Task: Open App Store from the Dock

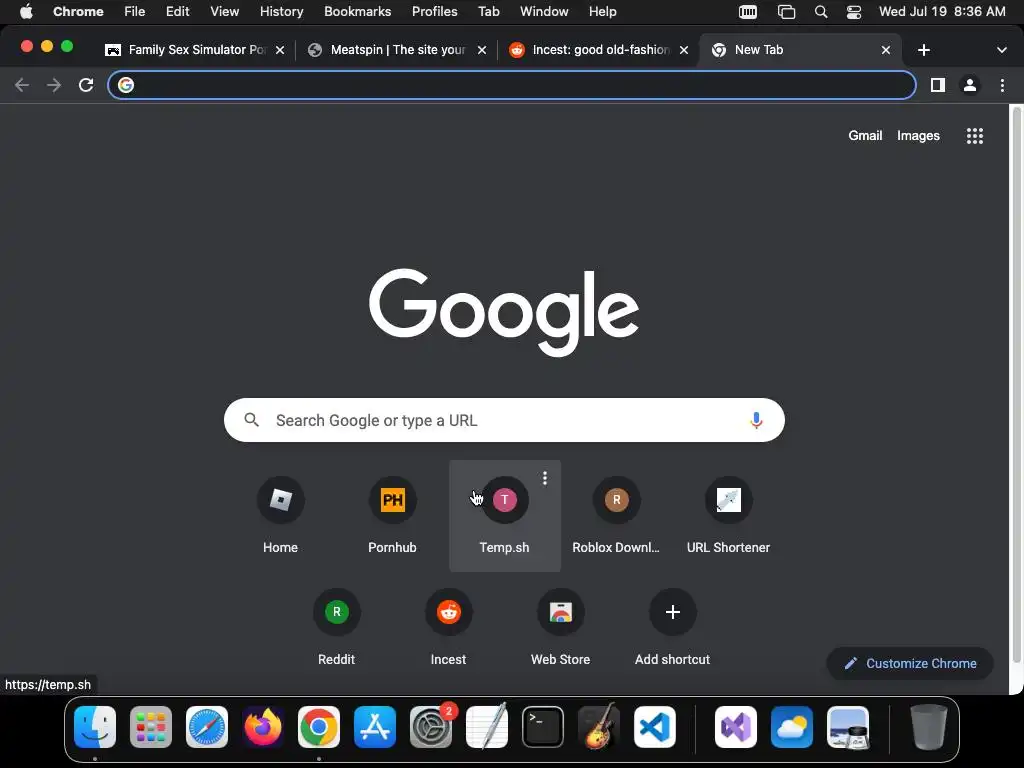Action: 375,727
